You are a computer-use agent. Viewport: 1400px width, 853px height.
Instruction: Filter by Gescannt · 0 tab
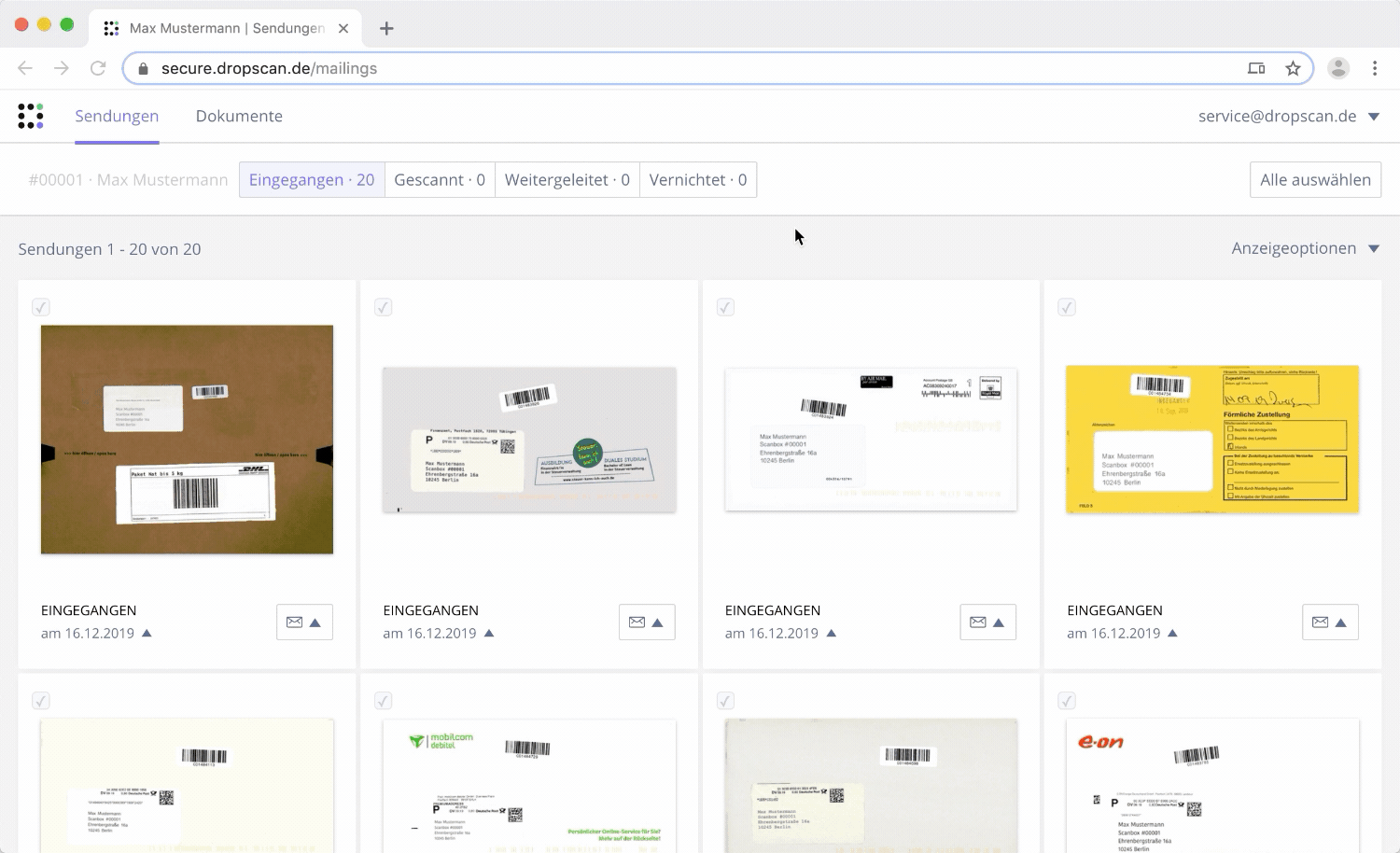point(440,180)
